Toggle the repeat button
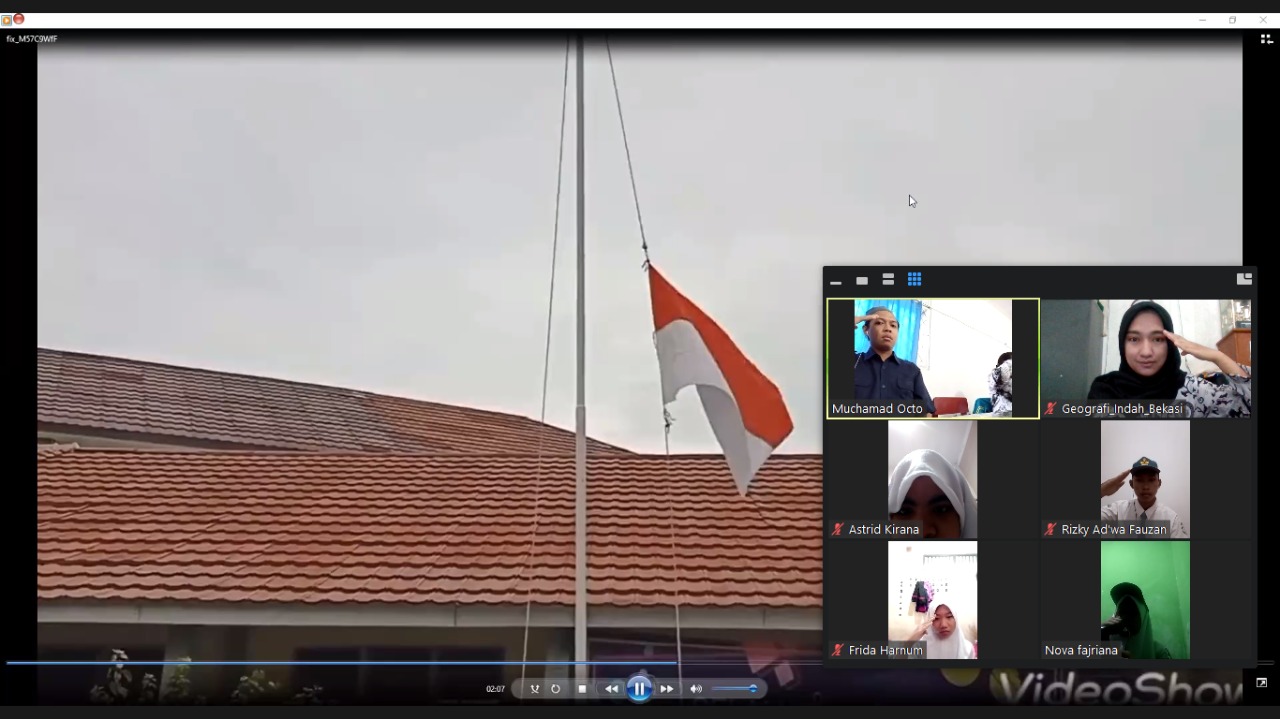This screenshot has width=1280, height=719. tap(556, 689)
